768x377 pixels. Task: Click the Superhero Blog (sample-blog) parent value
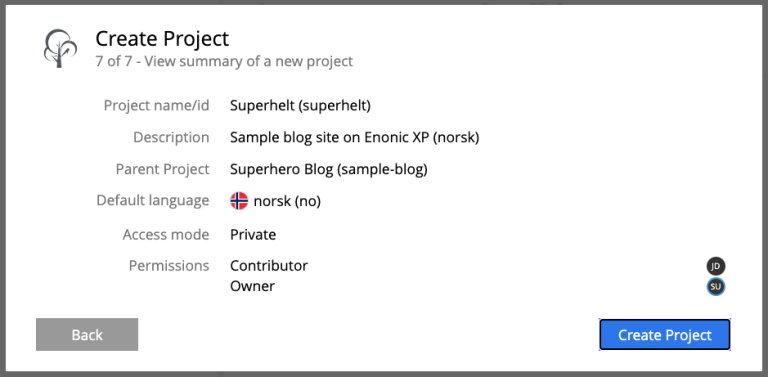[329, 169]
